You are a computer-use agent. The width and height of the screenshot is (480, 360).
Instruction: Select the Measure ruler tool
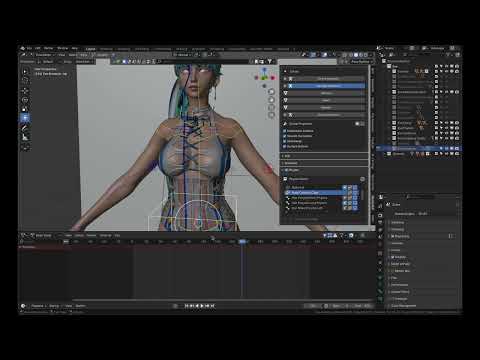(x=25, y=137)
